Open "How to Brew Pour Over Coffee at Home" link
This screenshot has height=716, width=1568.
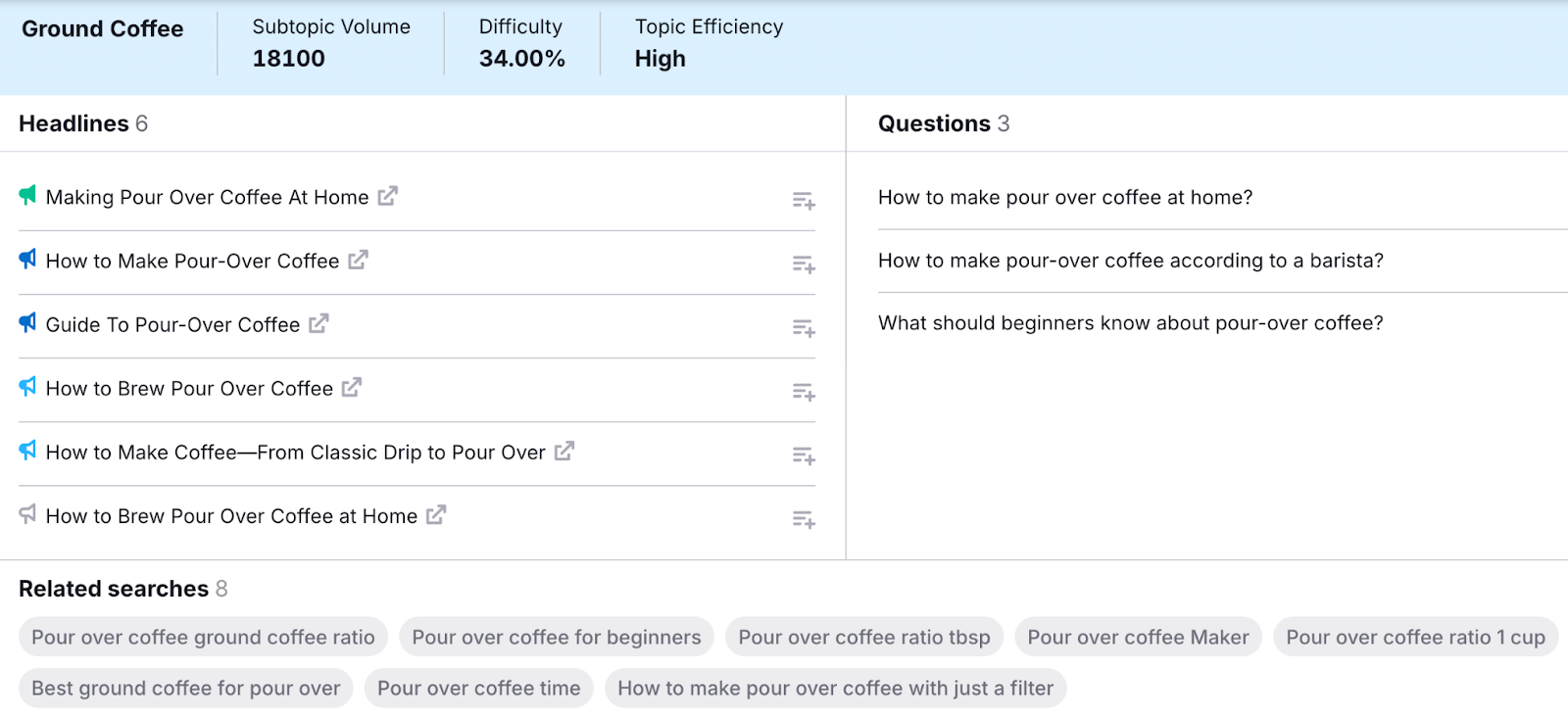pos(435,515)
